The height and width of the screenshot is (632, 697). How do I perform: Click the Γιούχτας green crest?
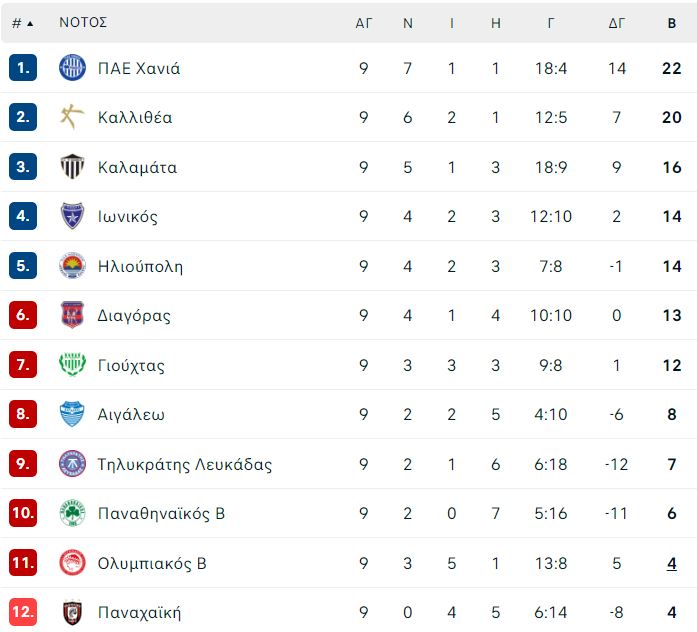pyautogui.click(x=72, y=364)
